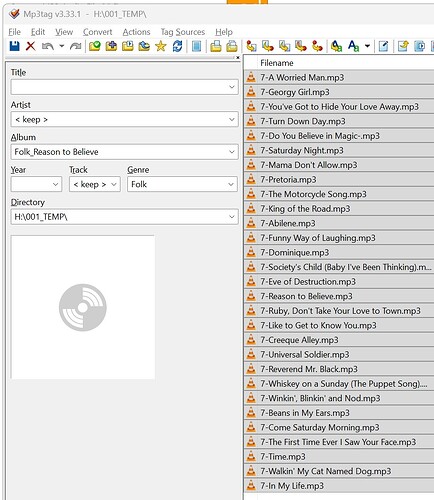The width and height of the screenshot is (434, 500).
Task: Click the Tag - Filename converter icon
Action: click(x=251, y=46)
